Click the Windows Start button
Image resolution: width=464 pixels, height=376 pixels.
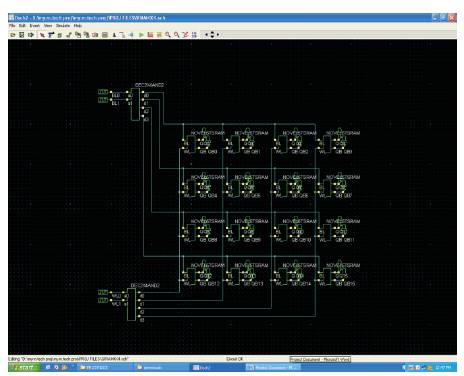point(23,367)
